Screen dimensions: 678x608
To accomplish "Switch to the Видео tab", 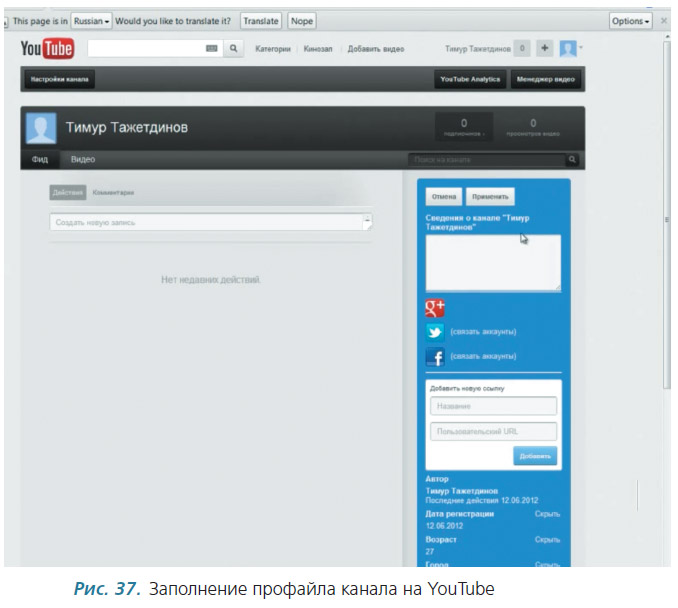I will coord(83,160).
